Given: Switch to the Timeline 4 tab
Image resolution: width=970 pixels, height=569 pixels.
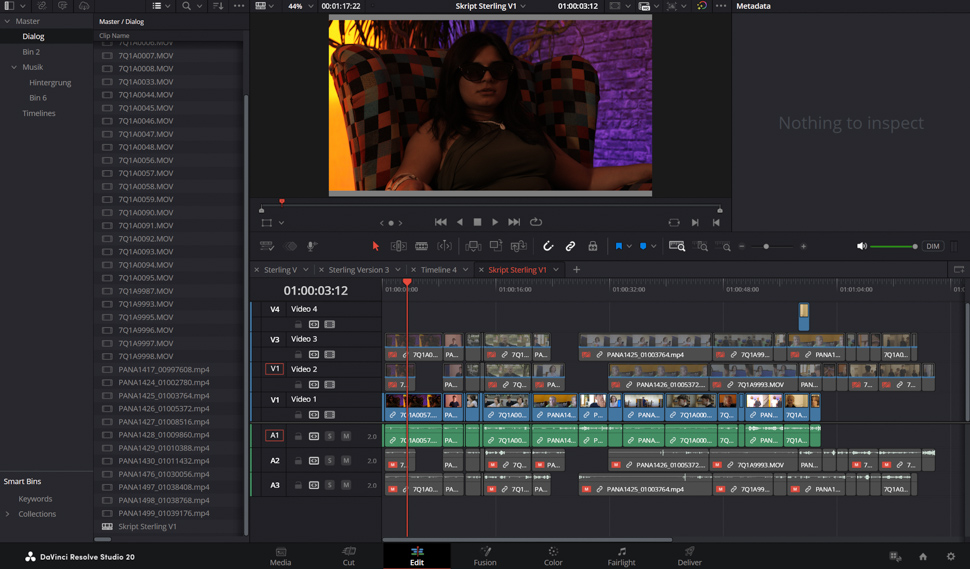Looking at the screenshot, I should pyautogui.click(x=438, y=270).
